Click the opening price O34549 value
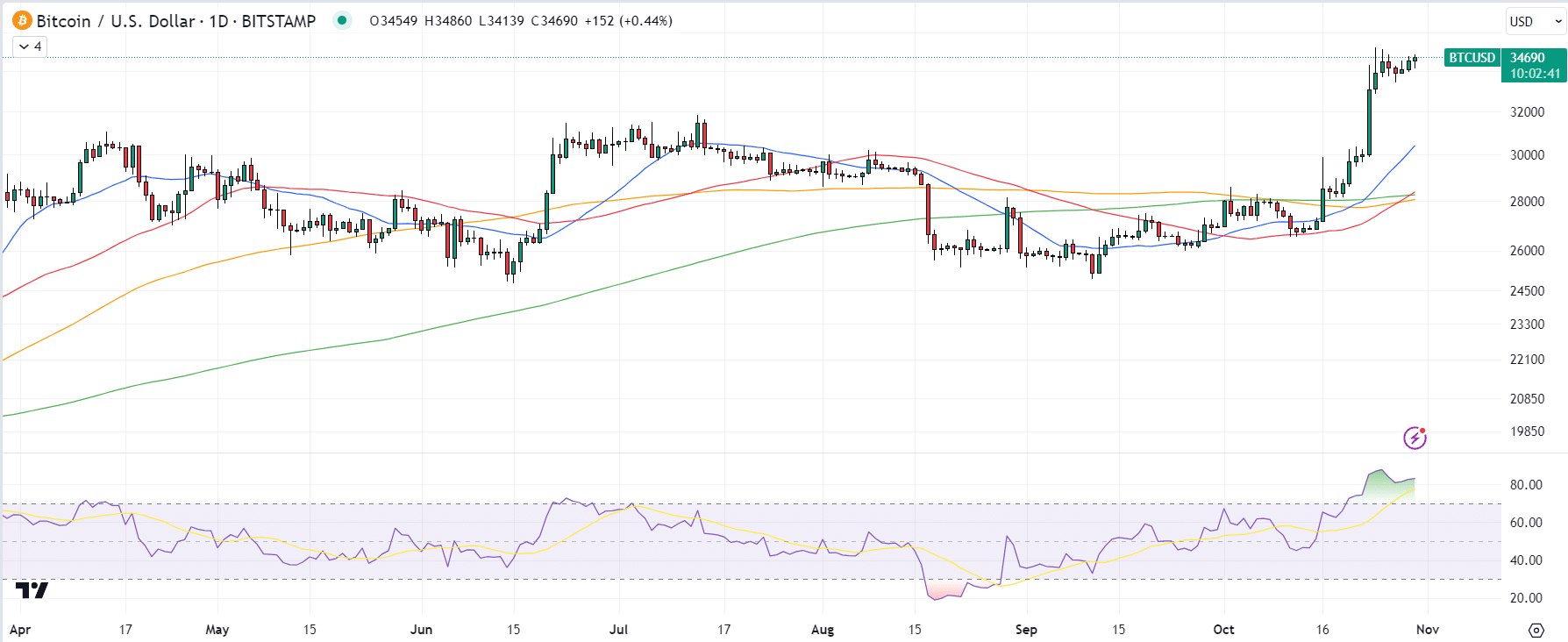Viewport: 1568px width, 642px height. [x=394, y=21]
